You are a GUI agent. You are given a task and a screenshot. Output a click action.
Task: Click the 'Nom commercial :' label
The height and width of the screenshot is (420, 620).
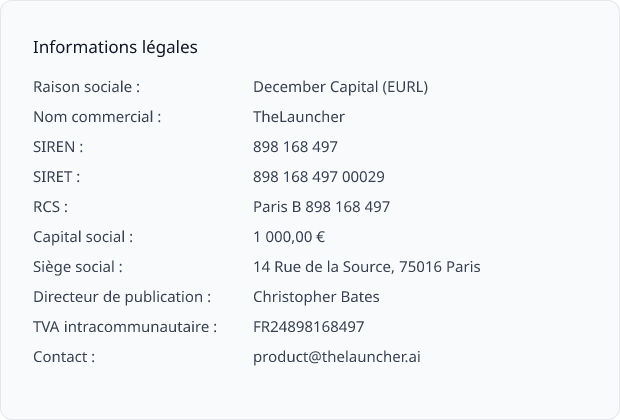97,117
